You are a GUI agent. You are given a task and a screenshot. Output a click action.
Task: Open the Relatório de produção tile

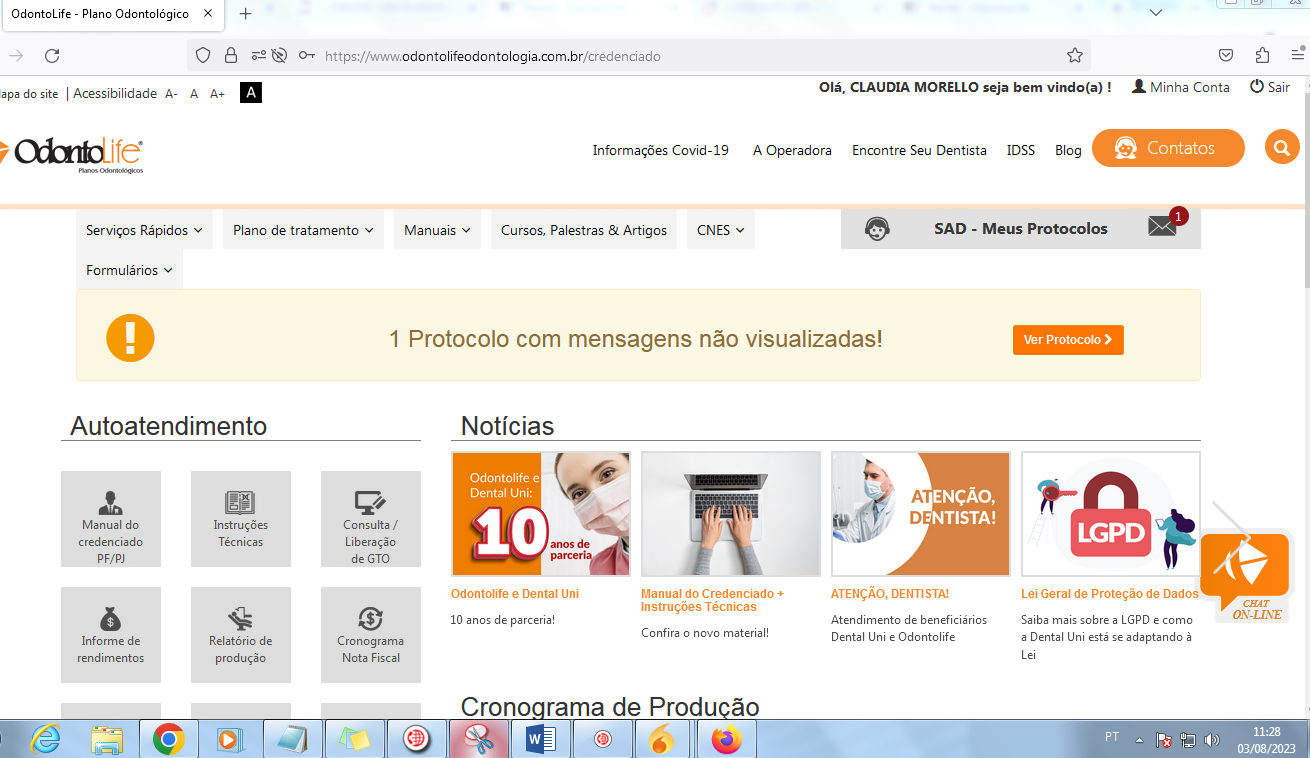(241, 635)
